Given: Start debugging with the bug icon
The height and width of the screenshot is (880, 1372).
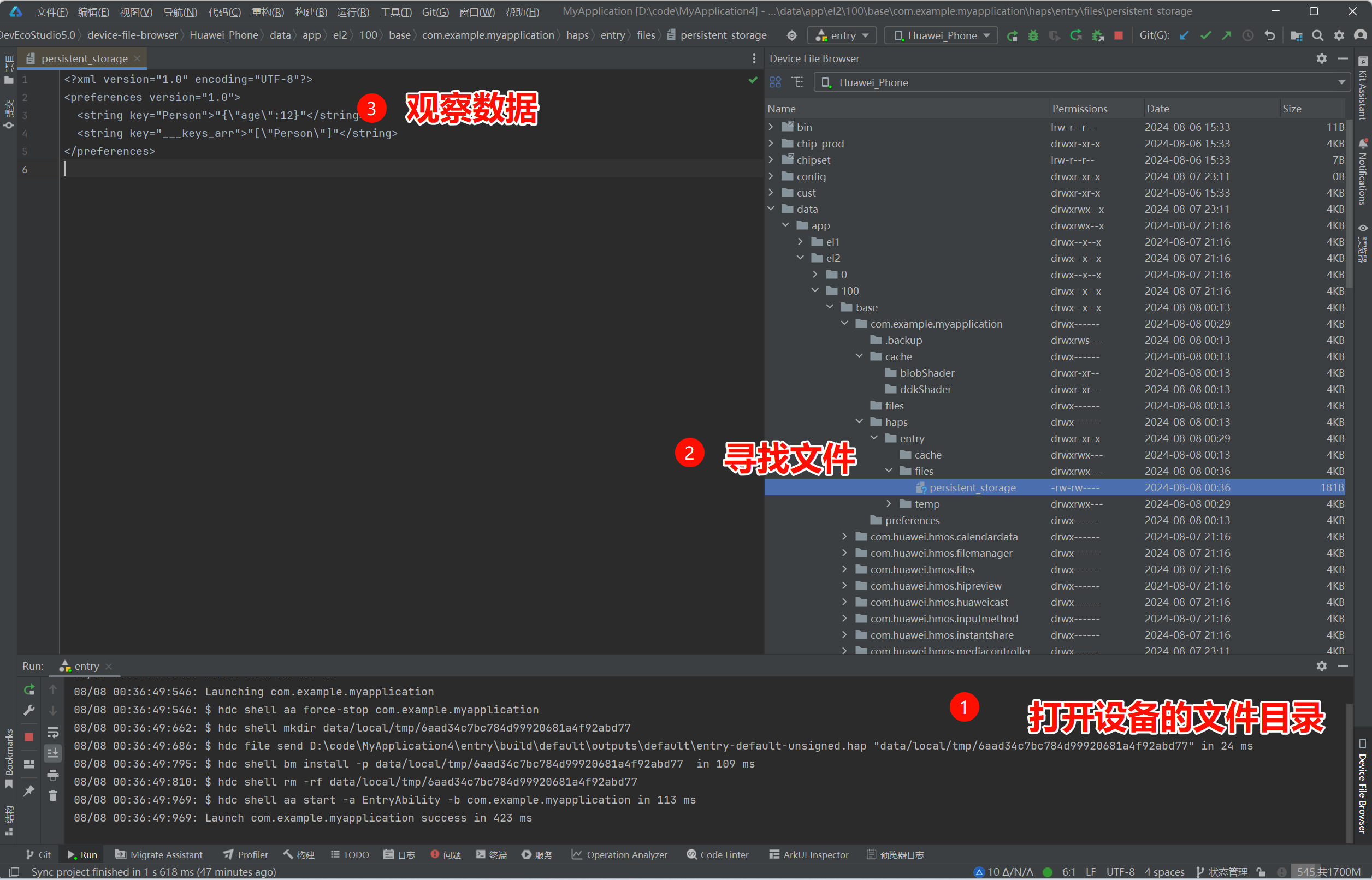Looking at the screenshot, I should (x=1033, y=35).
